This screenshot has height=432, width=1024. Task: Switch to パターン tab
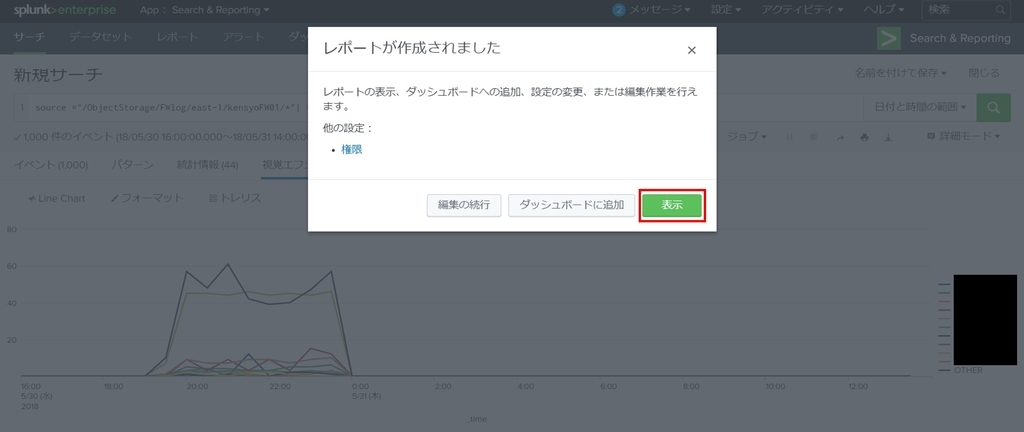click(x=133, y=165)
